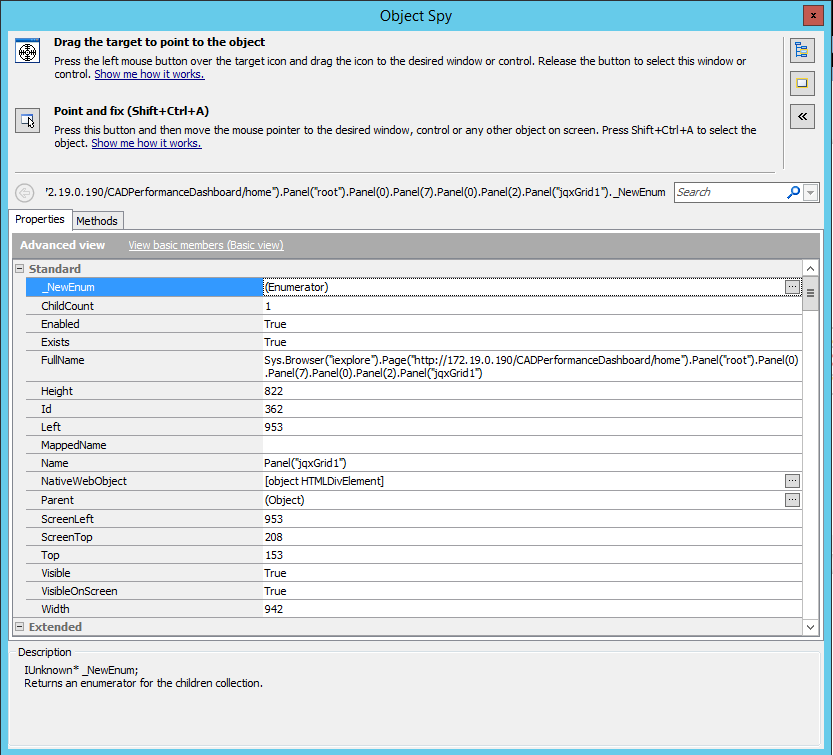Switch to the Methods tab
This screenshot has width=833, height=755.
pos(97,221)
